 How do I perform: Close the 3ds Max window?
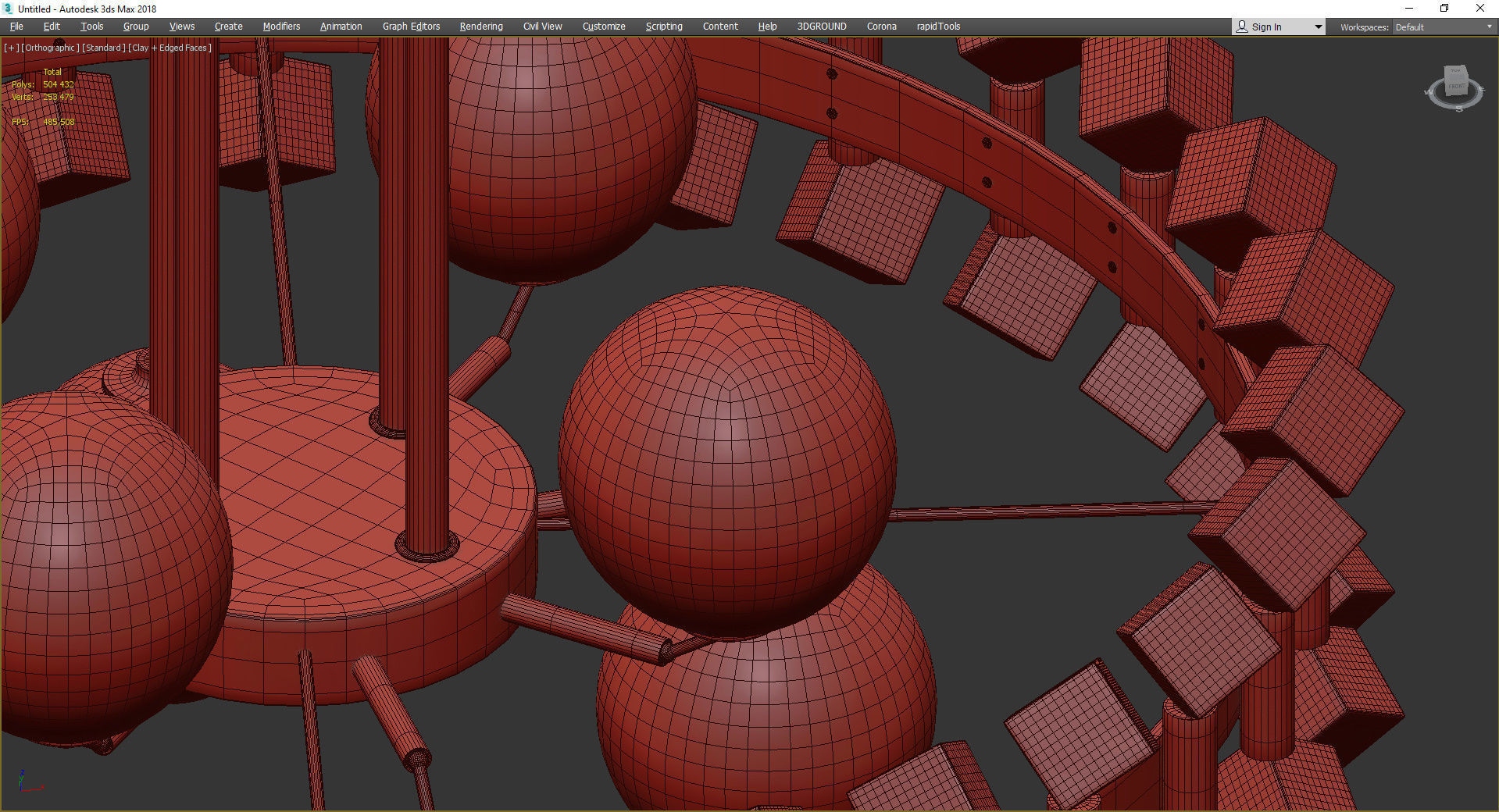pos(1480,9)
